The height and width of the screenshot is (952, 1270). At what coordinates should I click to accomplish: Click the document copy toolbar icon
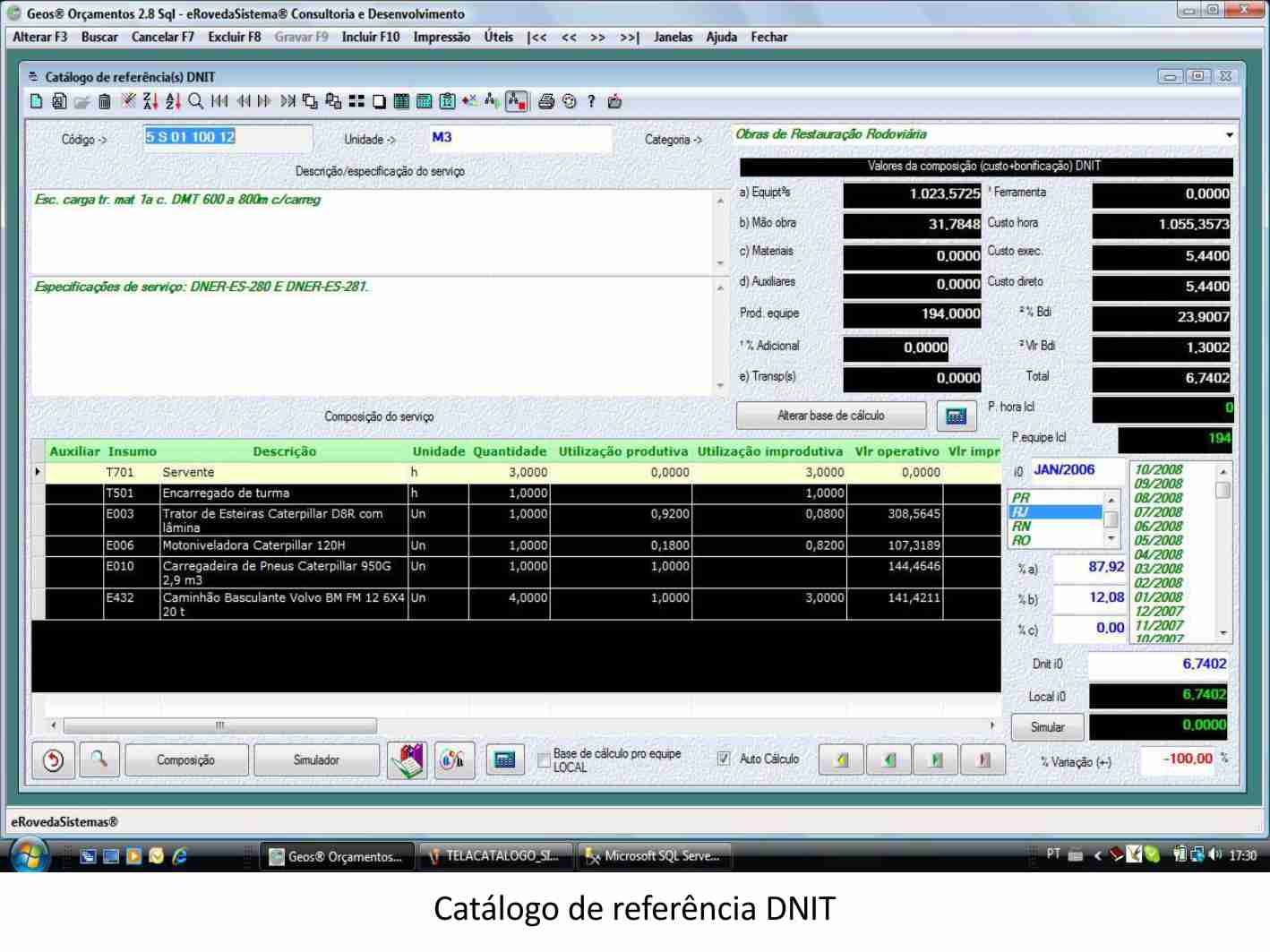coord(59,101)
